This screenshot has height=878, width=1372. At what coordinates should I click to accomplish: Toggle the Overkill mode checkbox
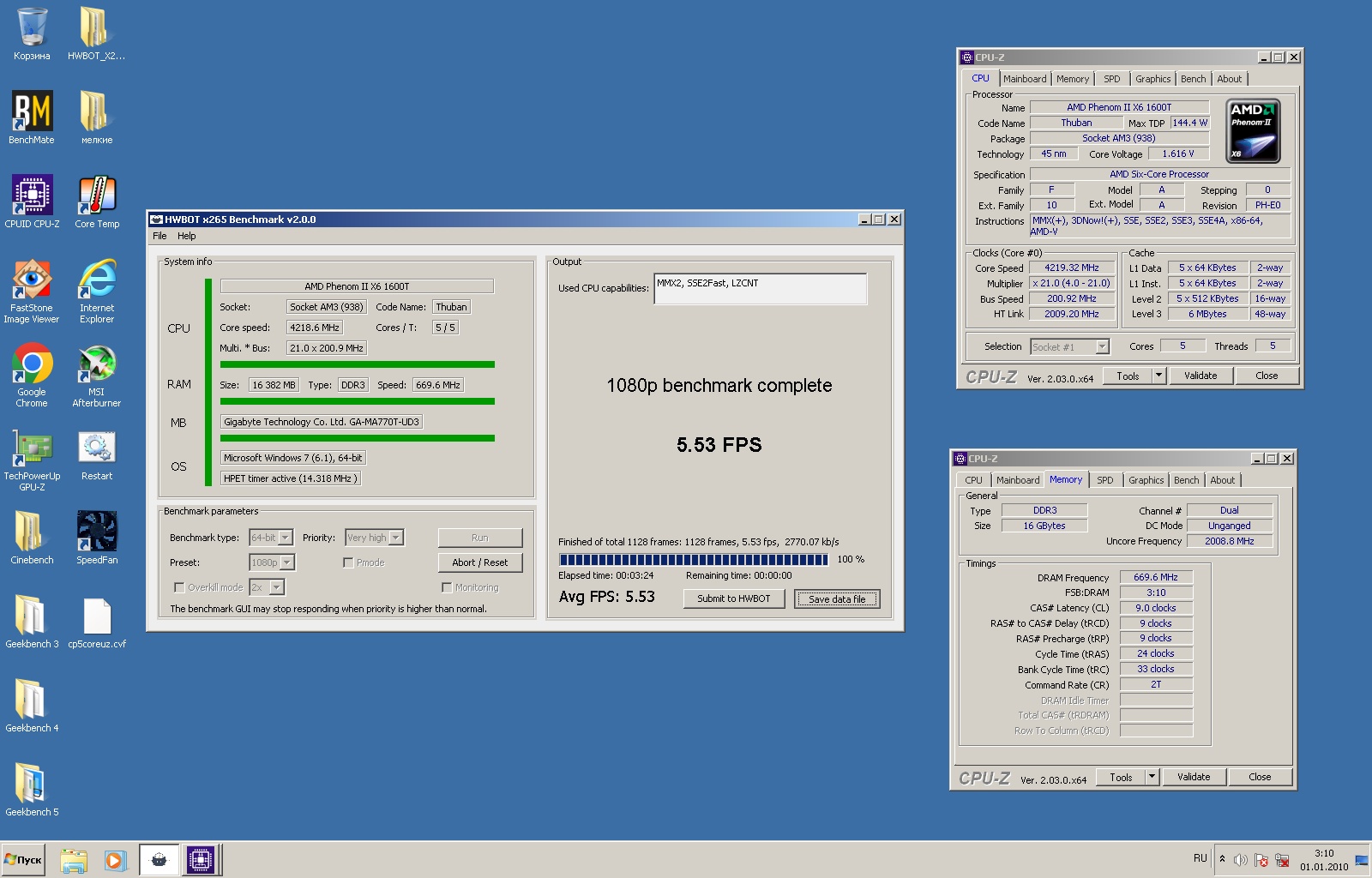(179, 587)
